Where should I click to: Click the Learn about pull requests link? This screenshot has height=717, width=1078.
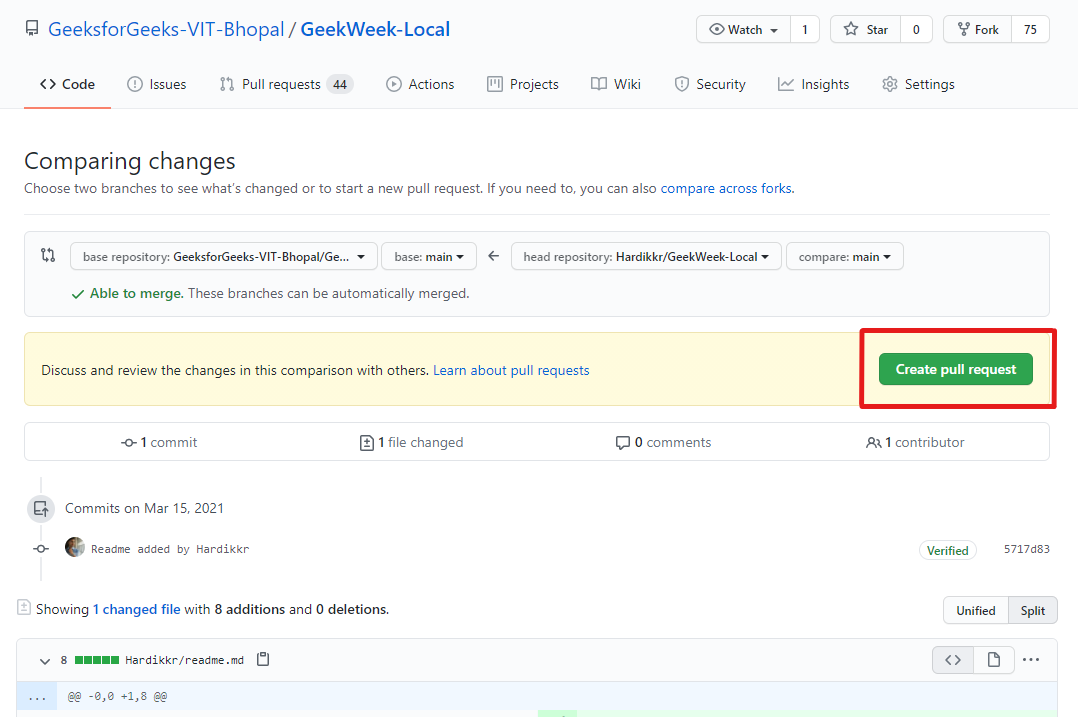pyautogui.click(x=511, y=371)
